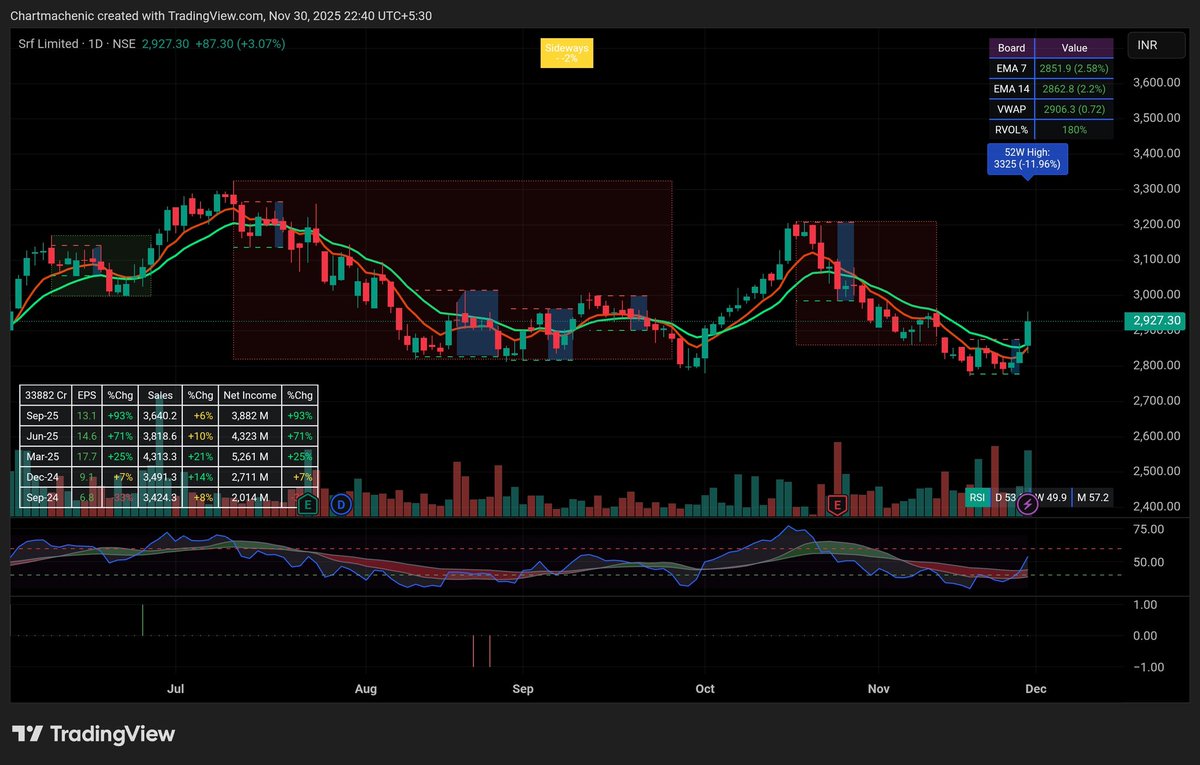The width and height of the screenshot is (1200, 765).
Task: Click the EMA 14 value 2862.8 (2.2%)
Action: click(x=1074, y=89)
